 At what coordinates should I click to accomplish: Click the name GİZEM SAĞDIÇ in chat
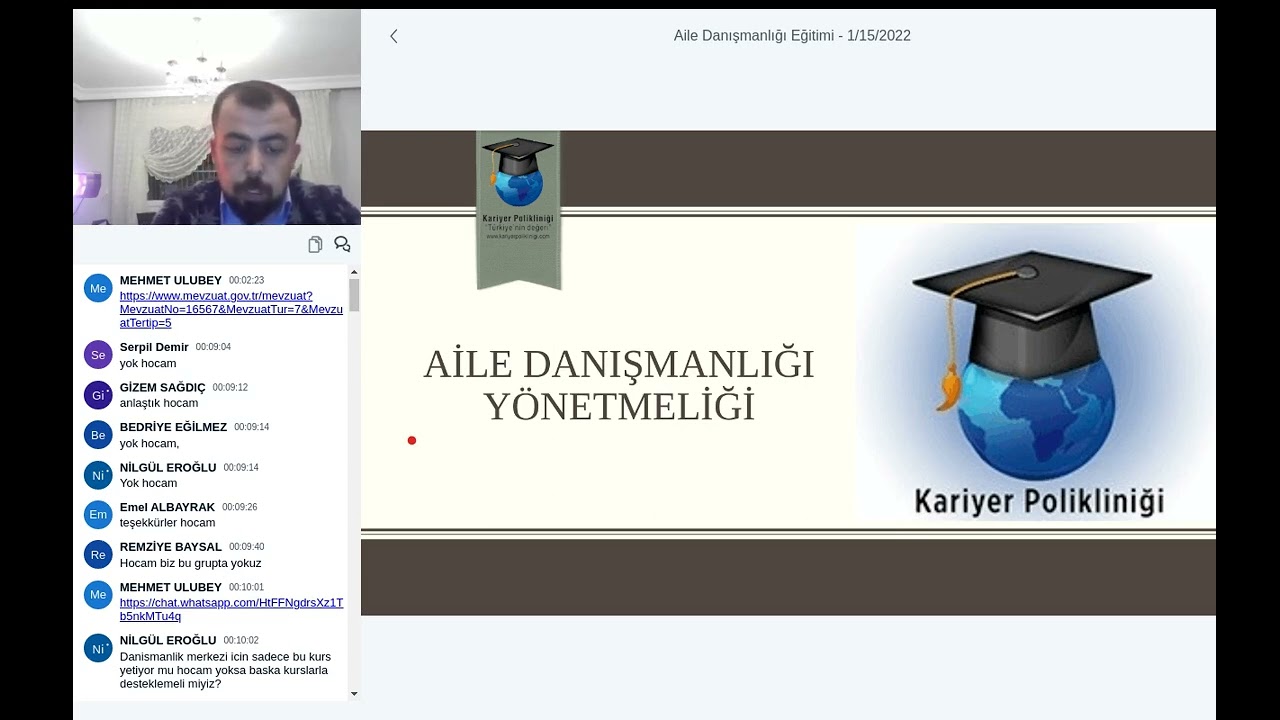coord(162,387)
